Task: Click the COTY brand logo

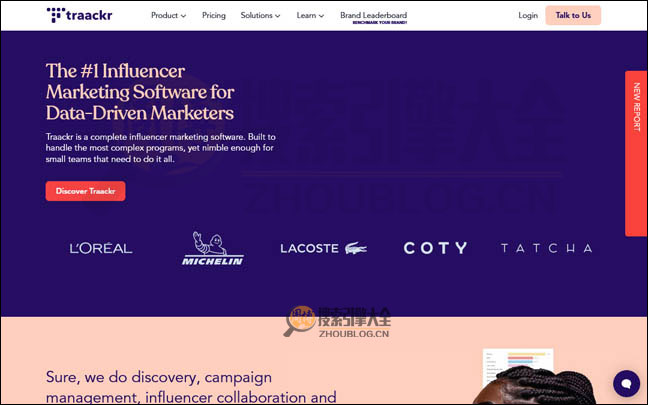Action: (x=435, y=248)
